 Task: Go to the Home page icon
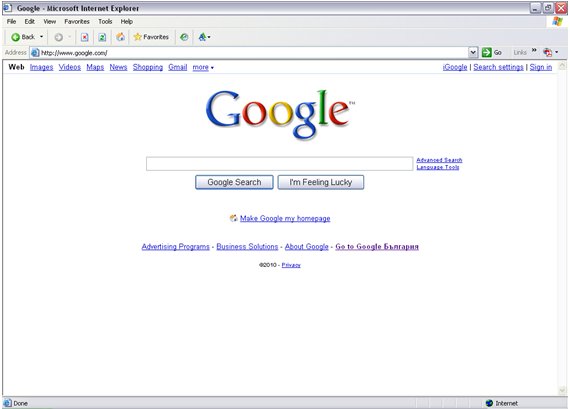[120, 37]
